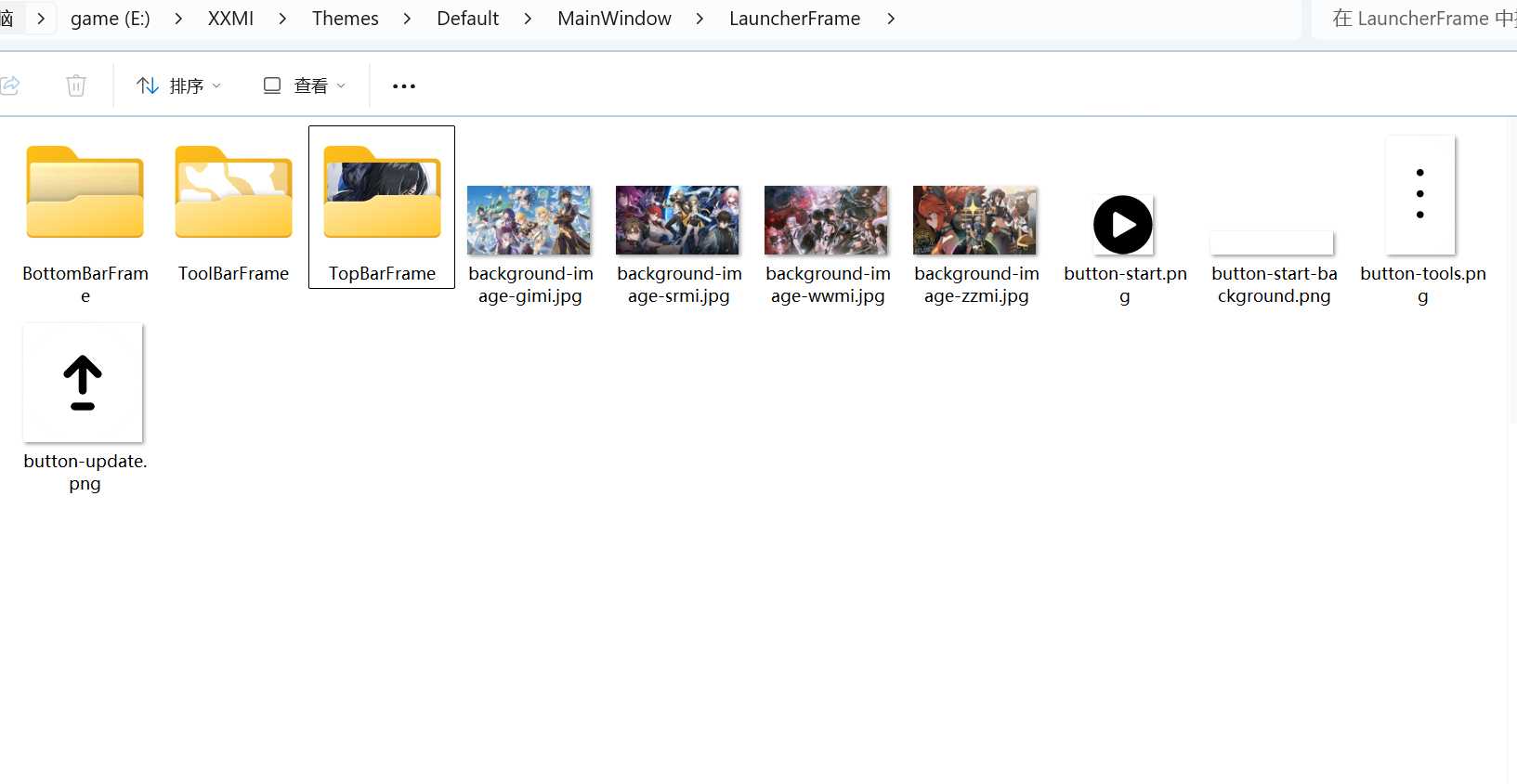Open the BottomBarFrame folder
Screen dimensions: 1517x784
pos(85,195)
